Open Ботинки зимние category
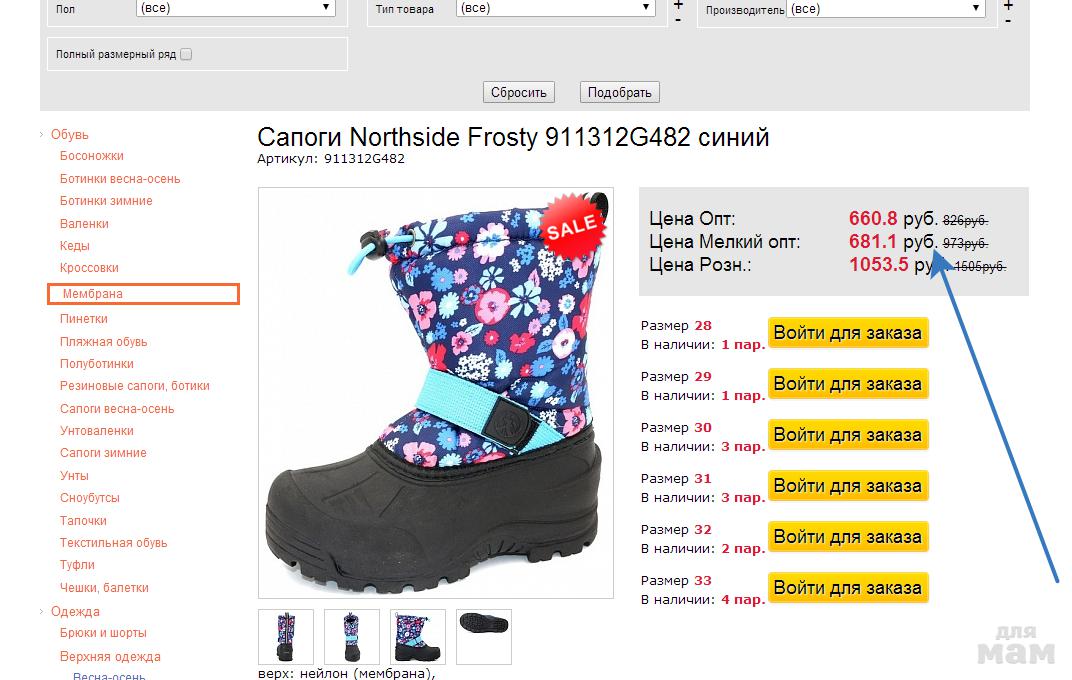Screen dimensions: 1072x680 coord(106,201)
